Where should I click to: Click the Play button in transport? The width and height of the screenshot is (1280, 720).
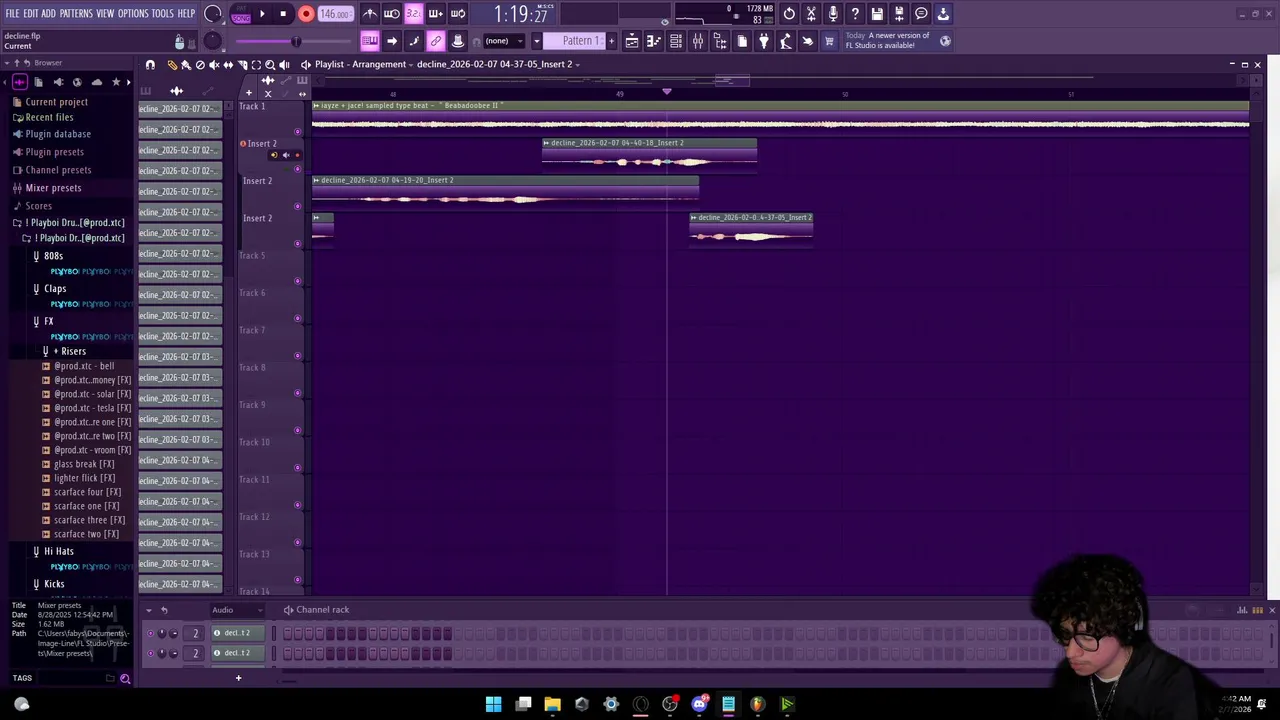coord(262,14)
